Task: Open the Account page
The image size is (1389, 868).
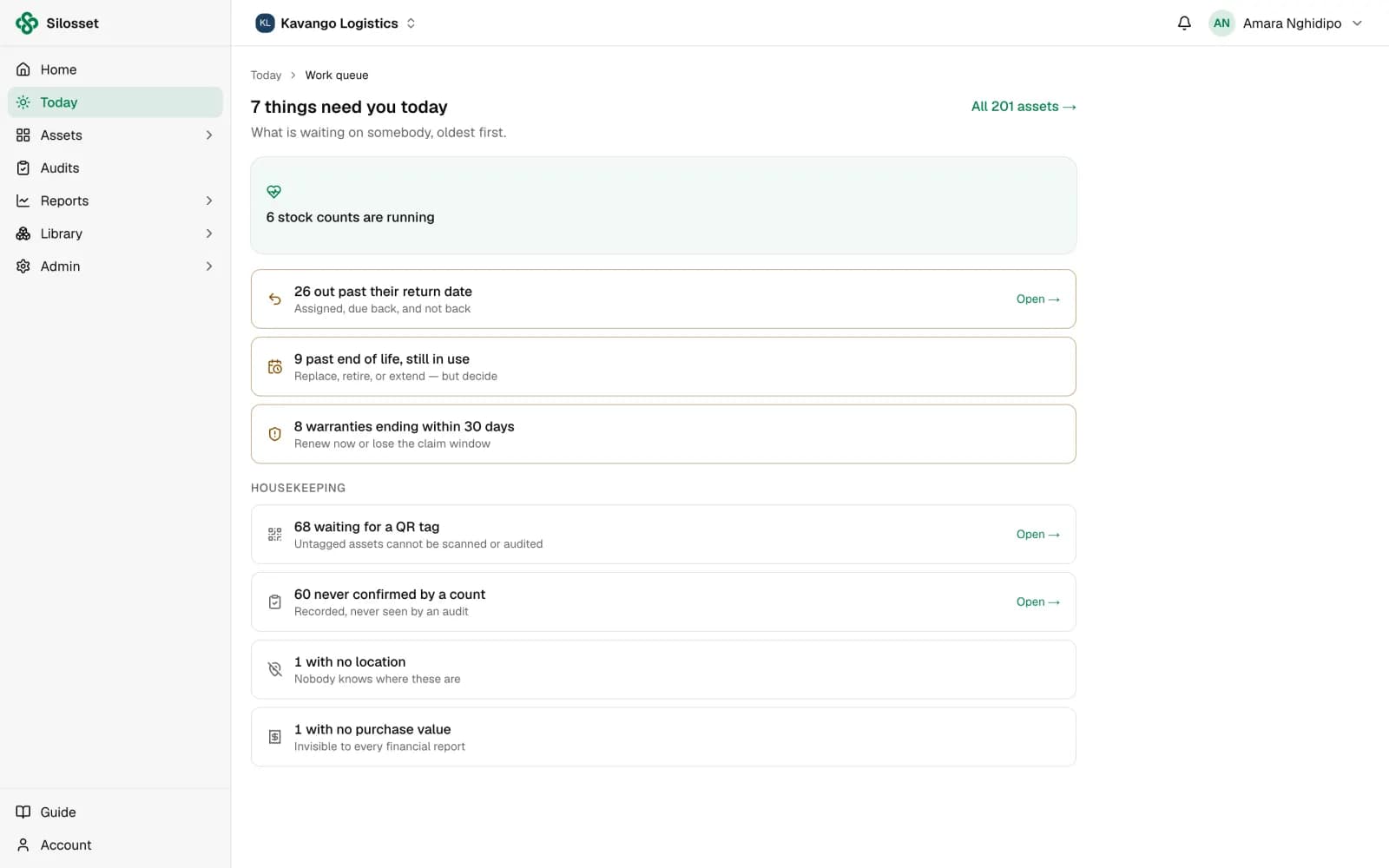Action: tap(115, 845)
